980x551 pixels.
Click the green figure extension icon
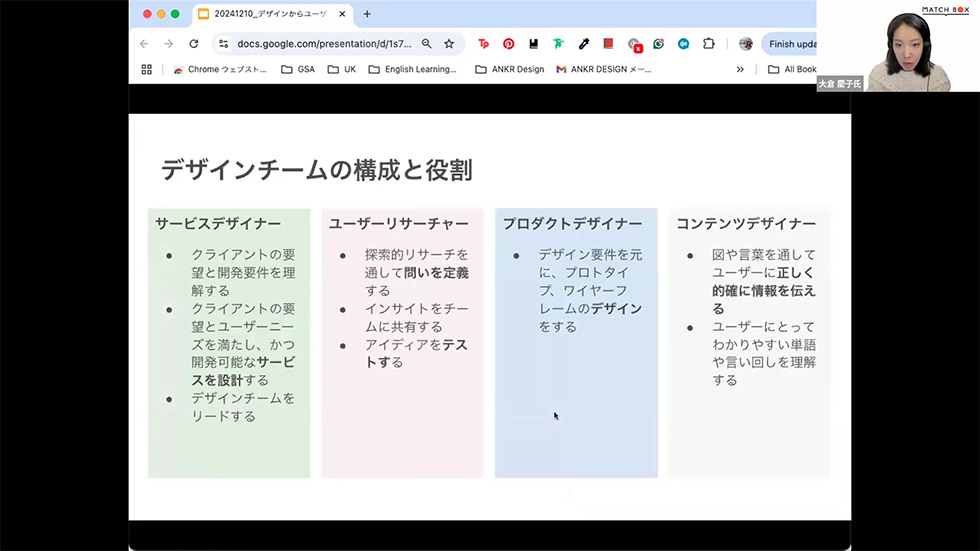(x=558, y=44)
